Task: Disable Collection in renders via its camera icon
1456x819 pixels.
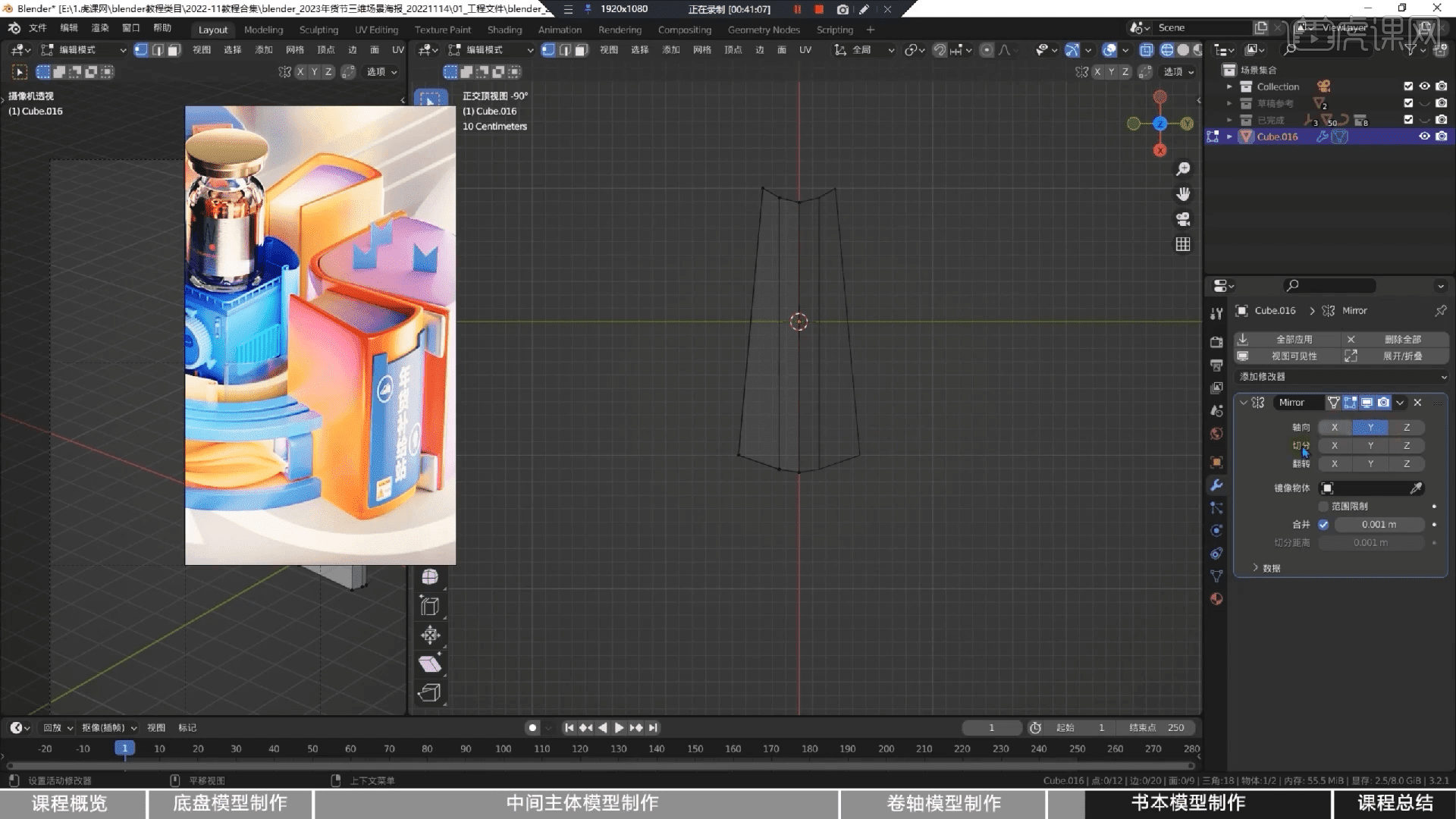Action: pyautogui.click(x=1442, y=86)
